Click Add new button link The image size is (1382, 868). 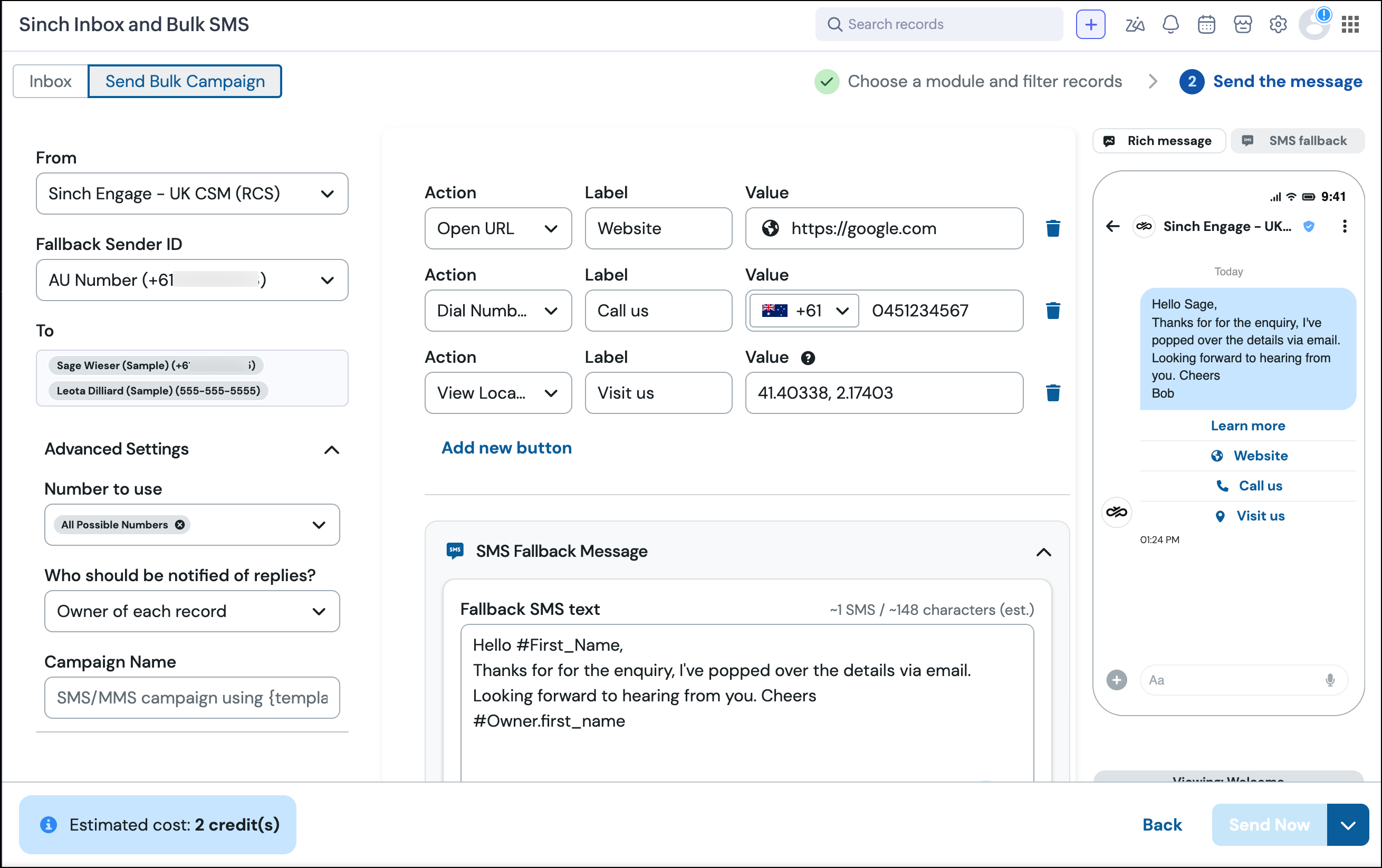[x=506, y=448]
